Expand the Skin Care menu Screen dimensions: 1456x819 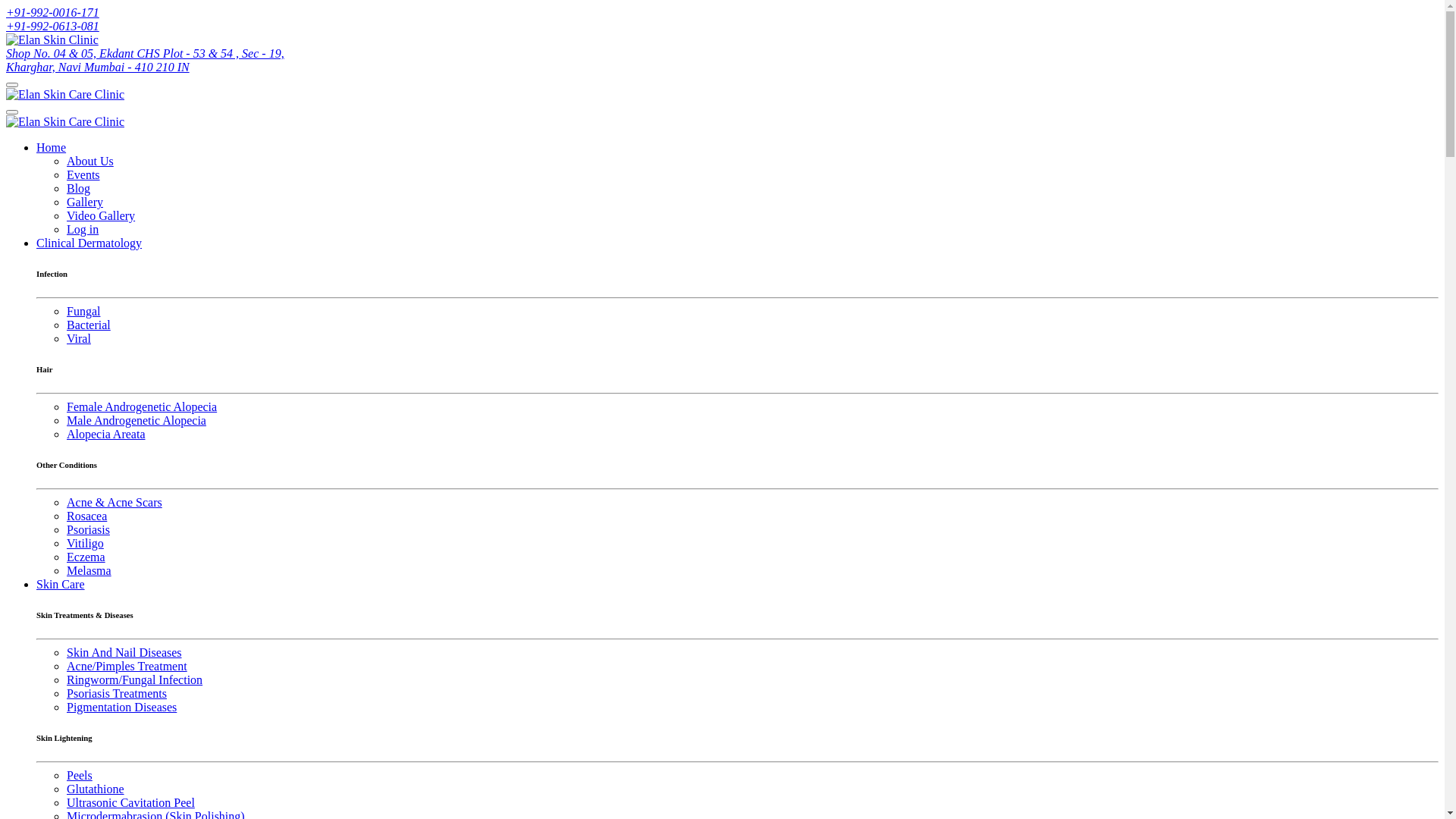point(60,585)
